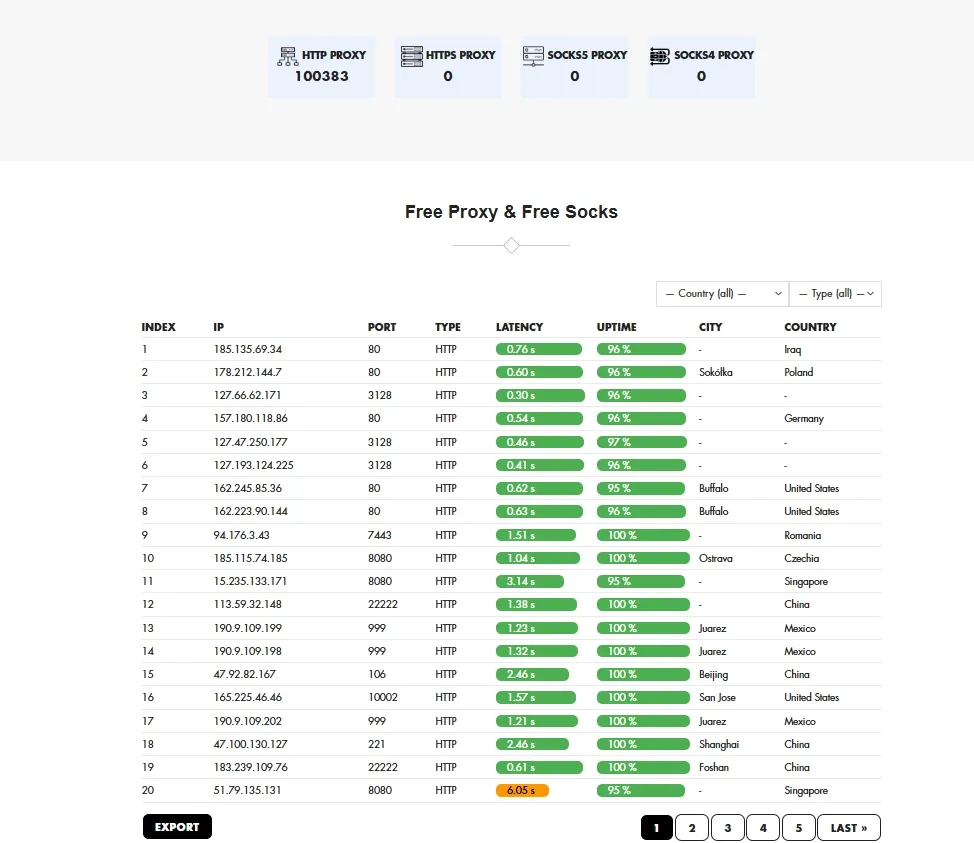Click the SOCKS4 Proxy card
The height and width of the screenshot is (843, 974).
(701, 67)
